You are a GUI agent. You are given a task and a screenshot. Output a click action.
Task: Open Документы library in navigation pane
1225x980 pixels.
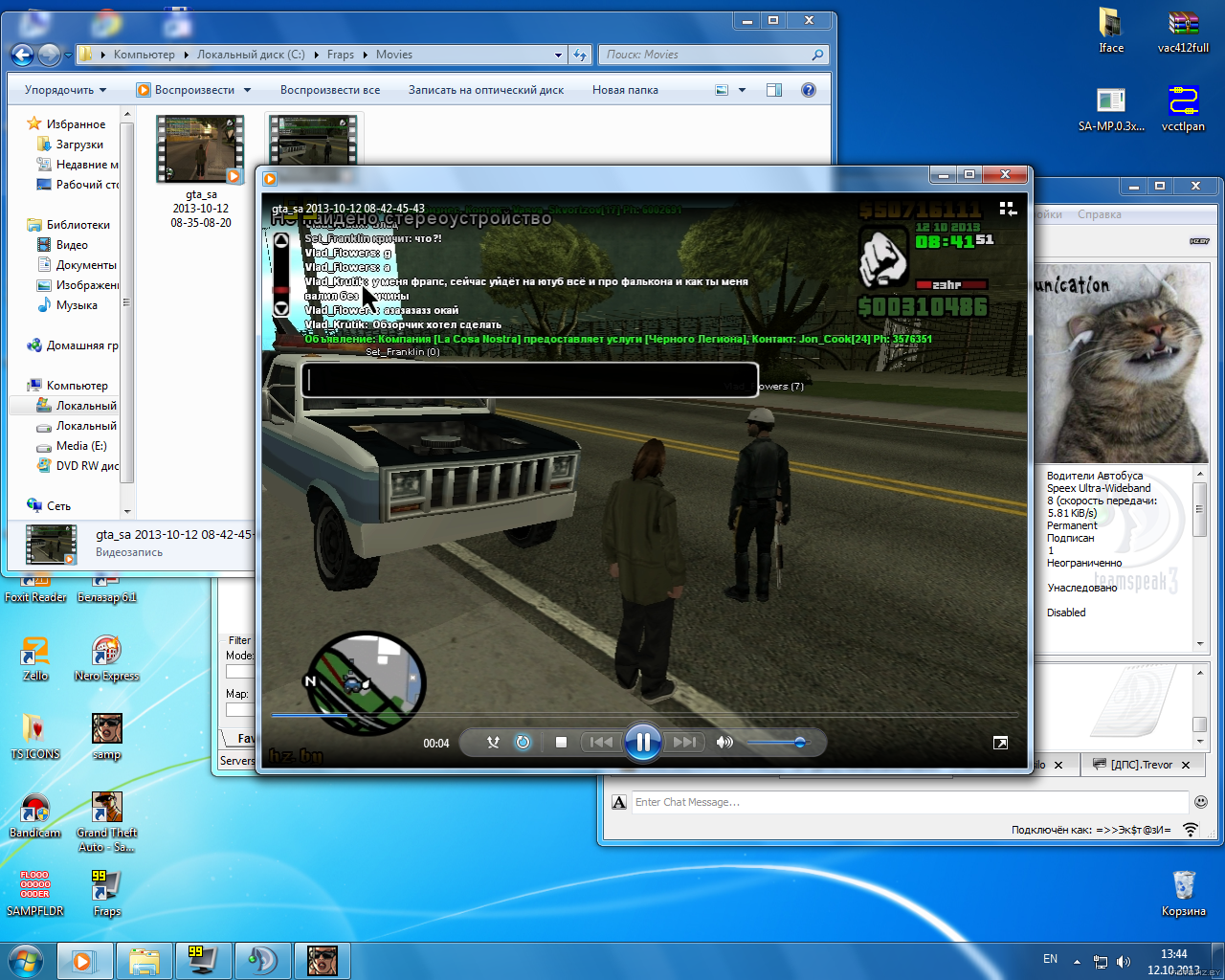click(x=86, y=265)
